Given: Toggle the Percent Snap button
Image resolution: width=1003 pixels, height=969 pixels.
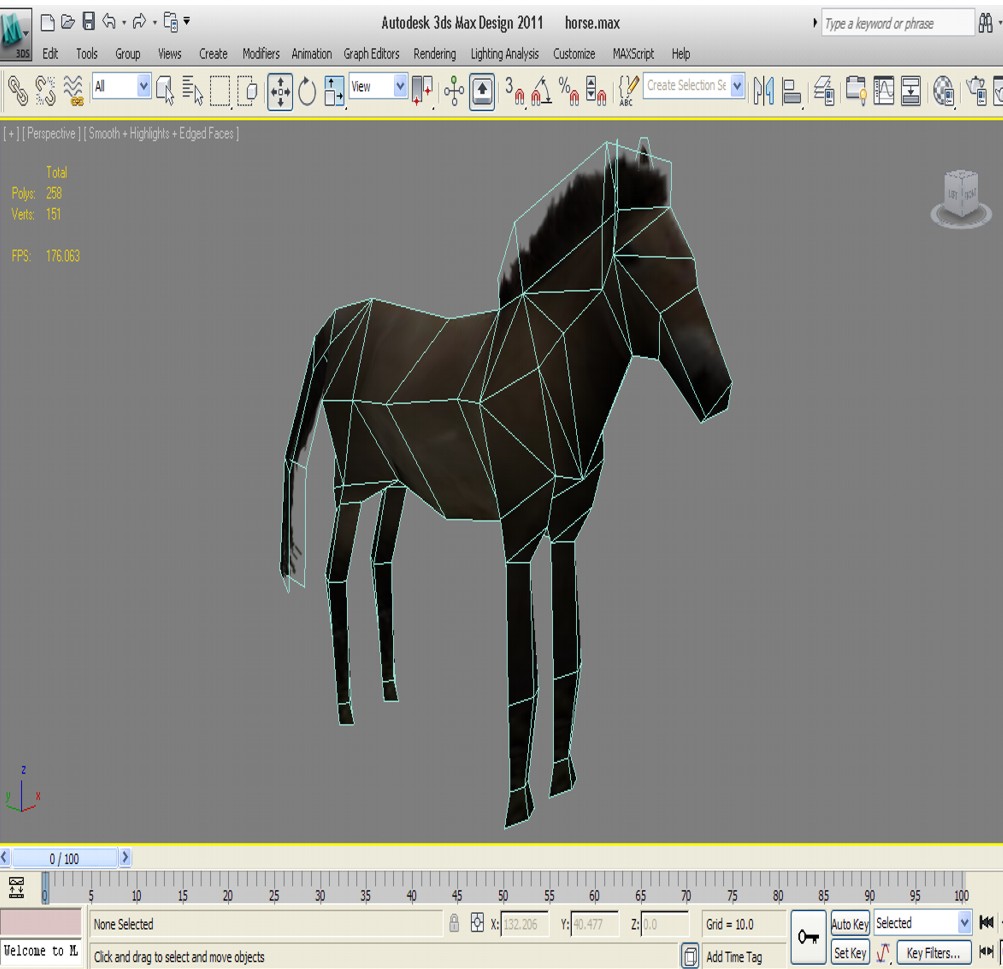Looking at the screenshot, I should pyautogui.click(x=569, y=91).
